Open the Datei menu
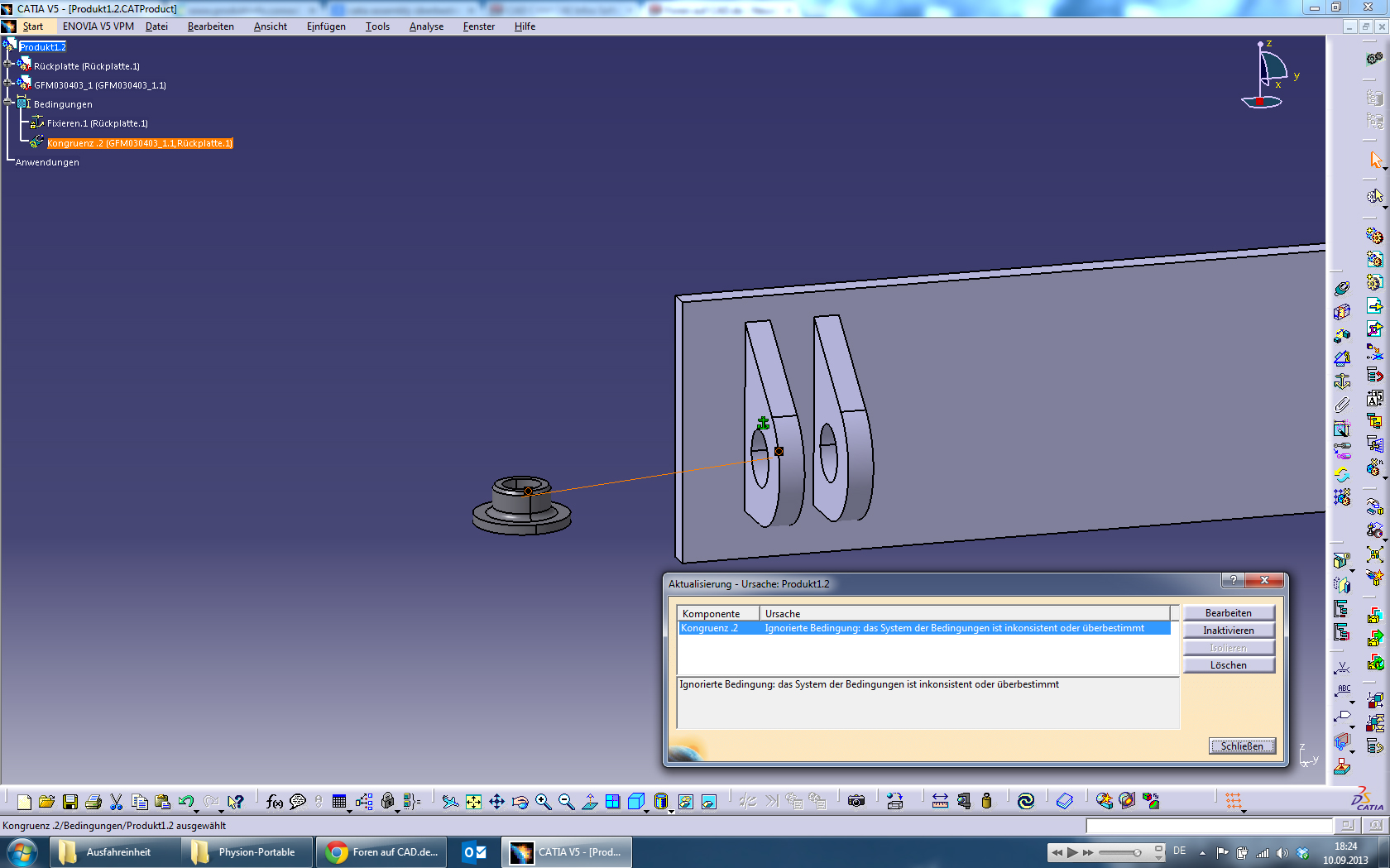The width and height of the screenshot is (1390, 868). pos(156,26)
